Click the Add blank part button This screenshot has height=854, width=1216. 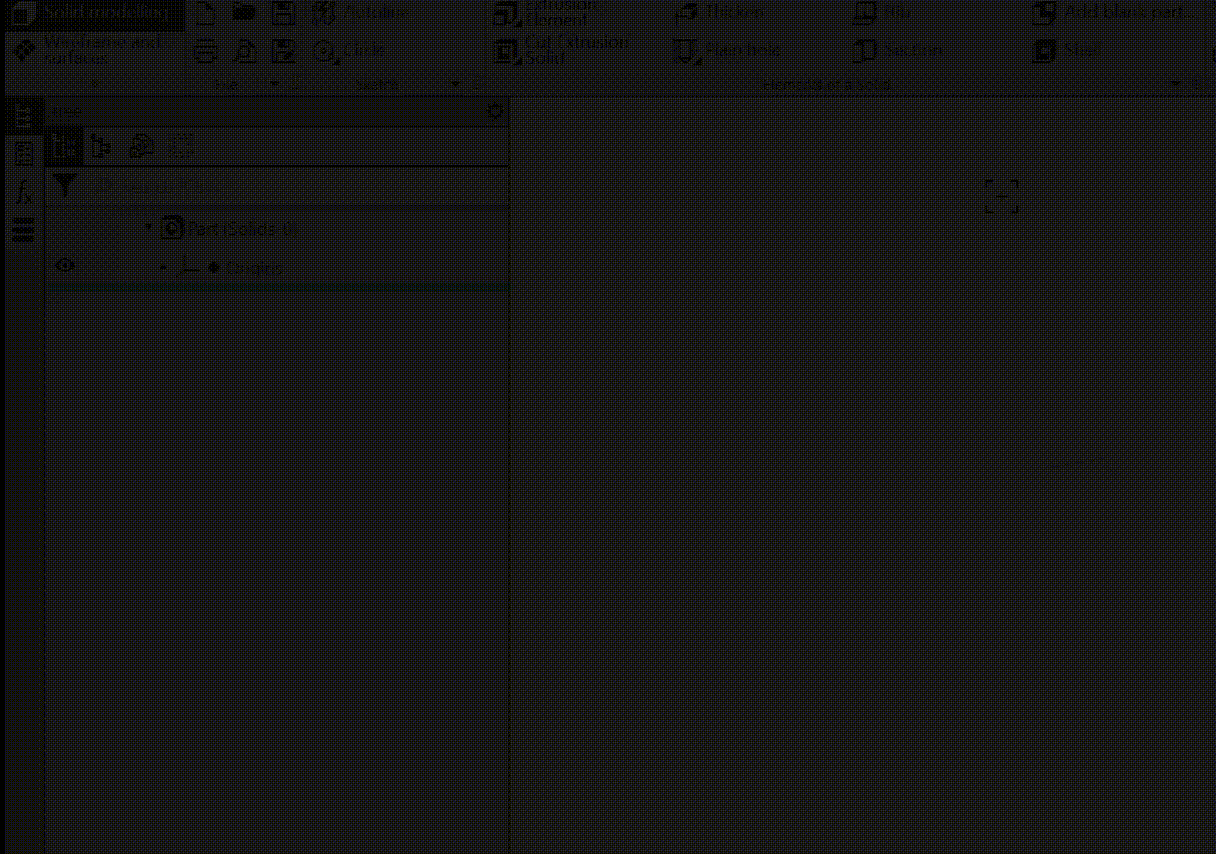pyautogui.click(x=1112, y=13)
